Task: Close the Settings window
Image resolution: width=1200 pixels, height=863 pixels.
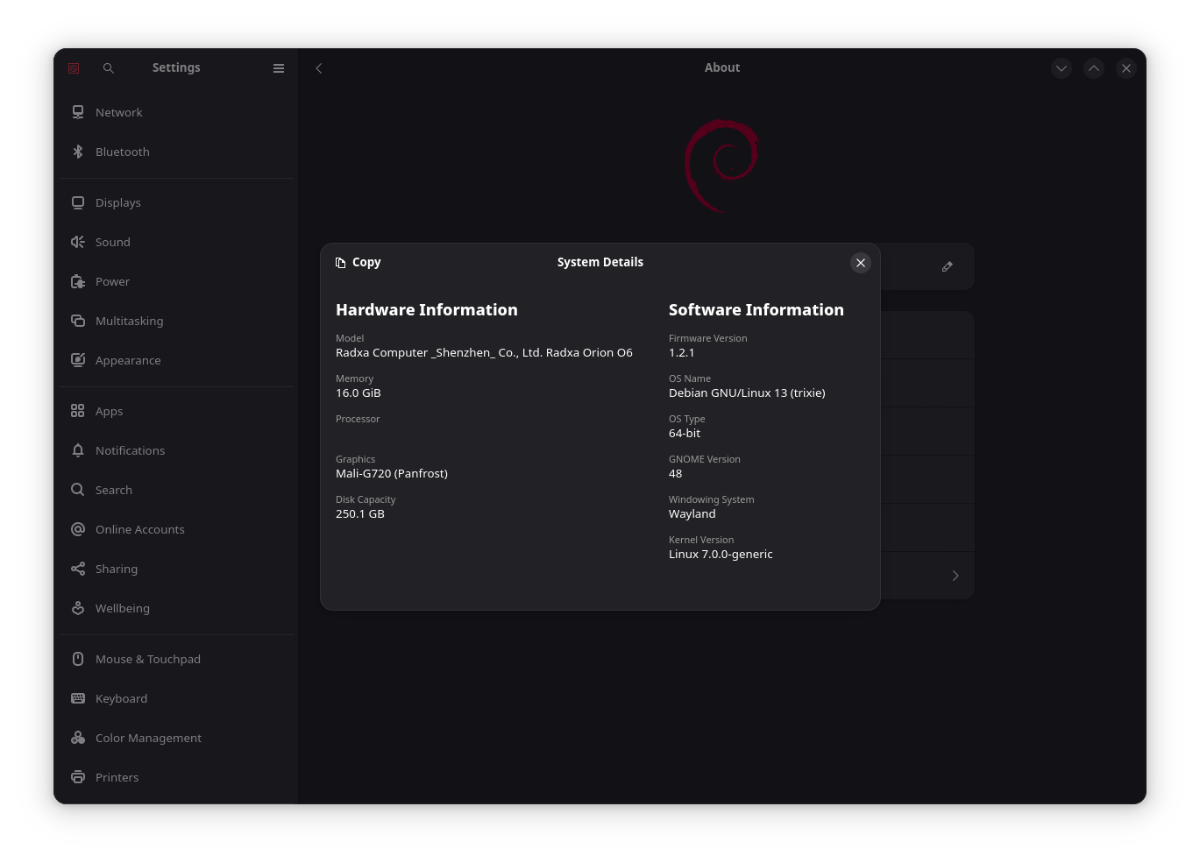Action: pos(1126,68)
